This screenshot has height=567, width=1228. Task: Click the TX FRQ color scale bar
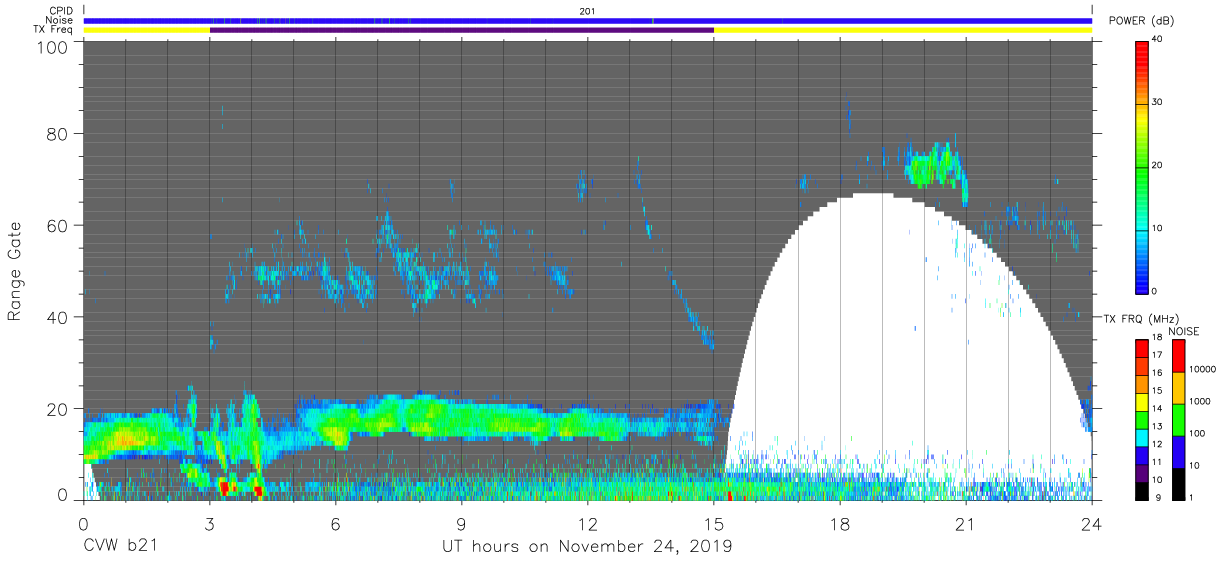tap(1141, 419)
